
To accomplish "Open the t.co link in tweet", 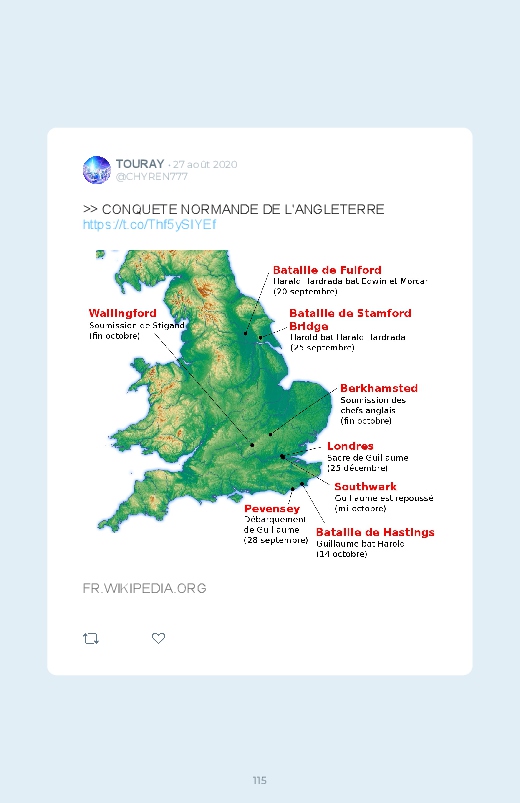I will click(150, 224).
